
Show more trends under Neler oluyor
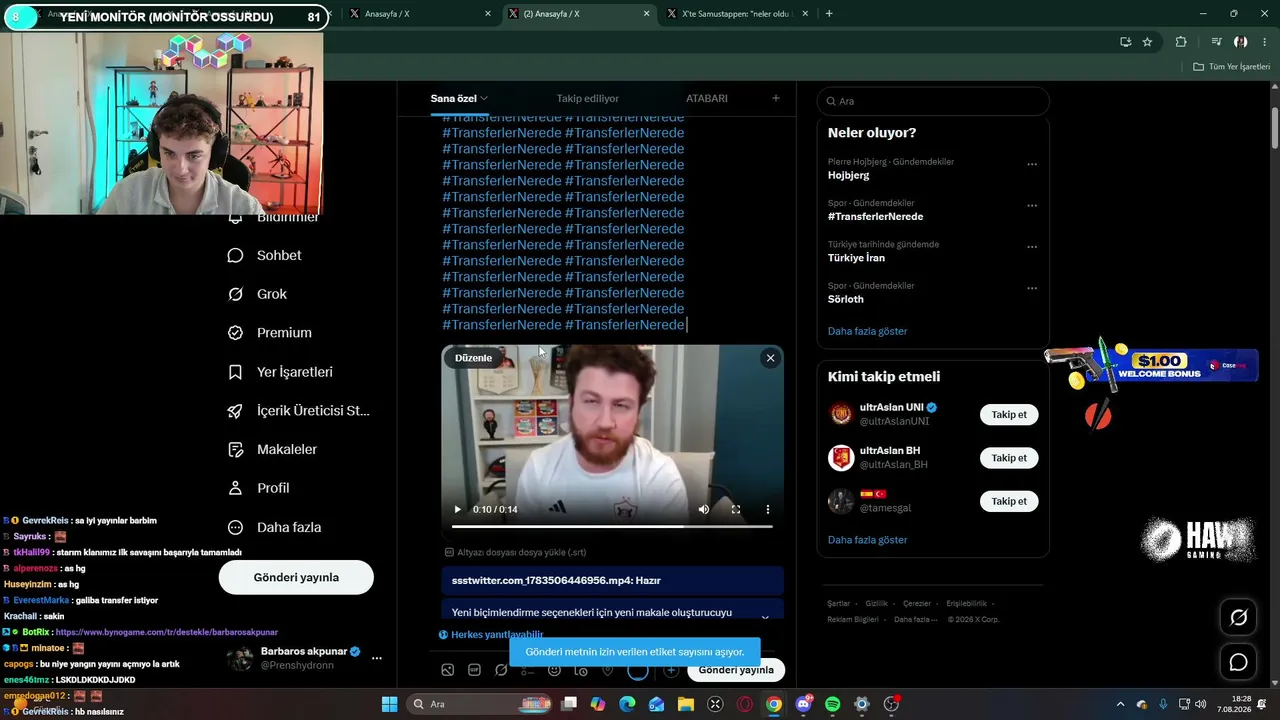pos(868,331)
